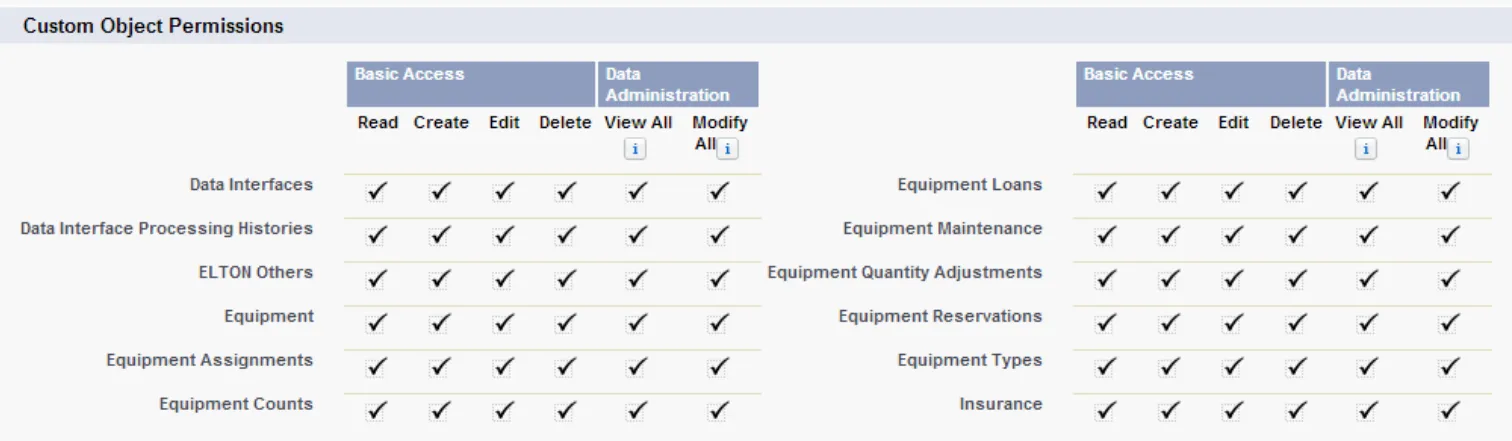This screenshot has height=441, width=1512.
Task: Open Modify All info icon in left table
Action: tap(727, 148)
